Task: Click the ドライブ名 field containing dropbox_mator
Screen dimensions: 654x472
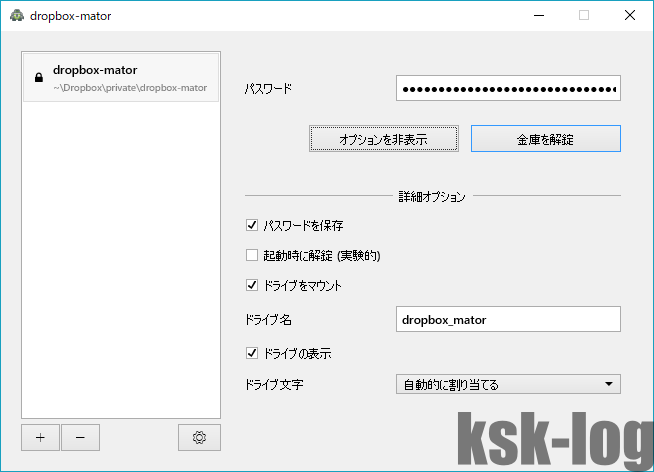Action: [508, 320]
